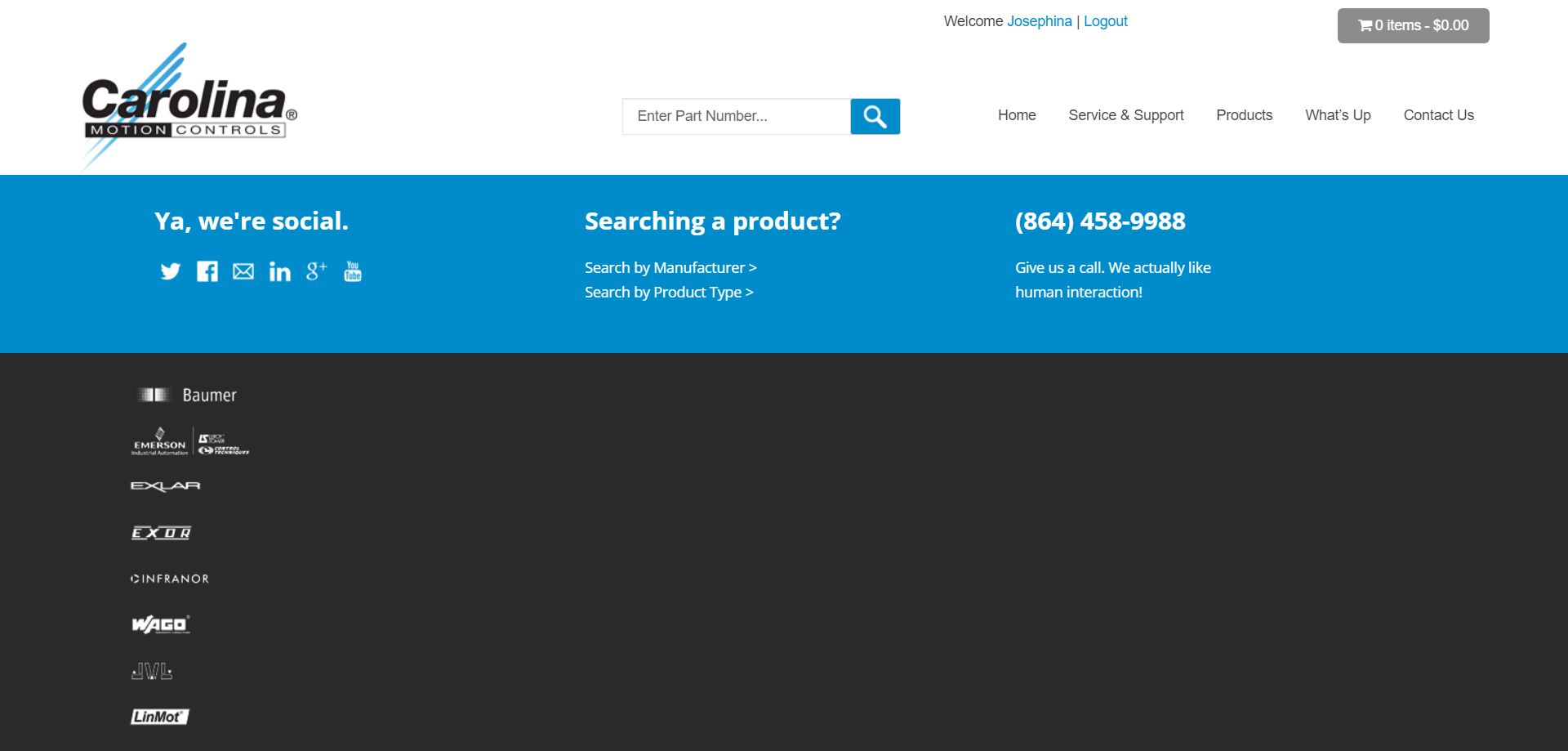Select the WAGO manufacturer logo
This screenshot has width=1568, height=751.
pyautogui.click(x=161, y=624)
